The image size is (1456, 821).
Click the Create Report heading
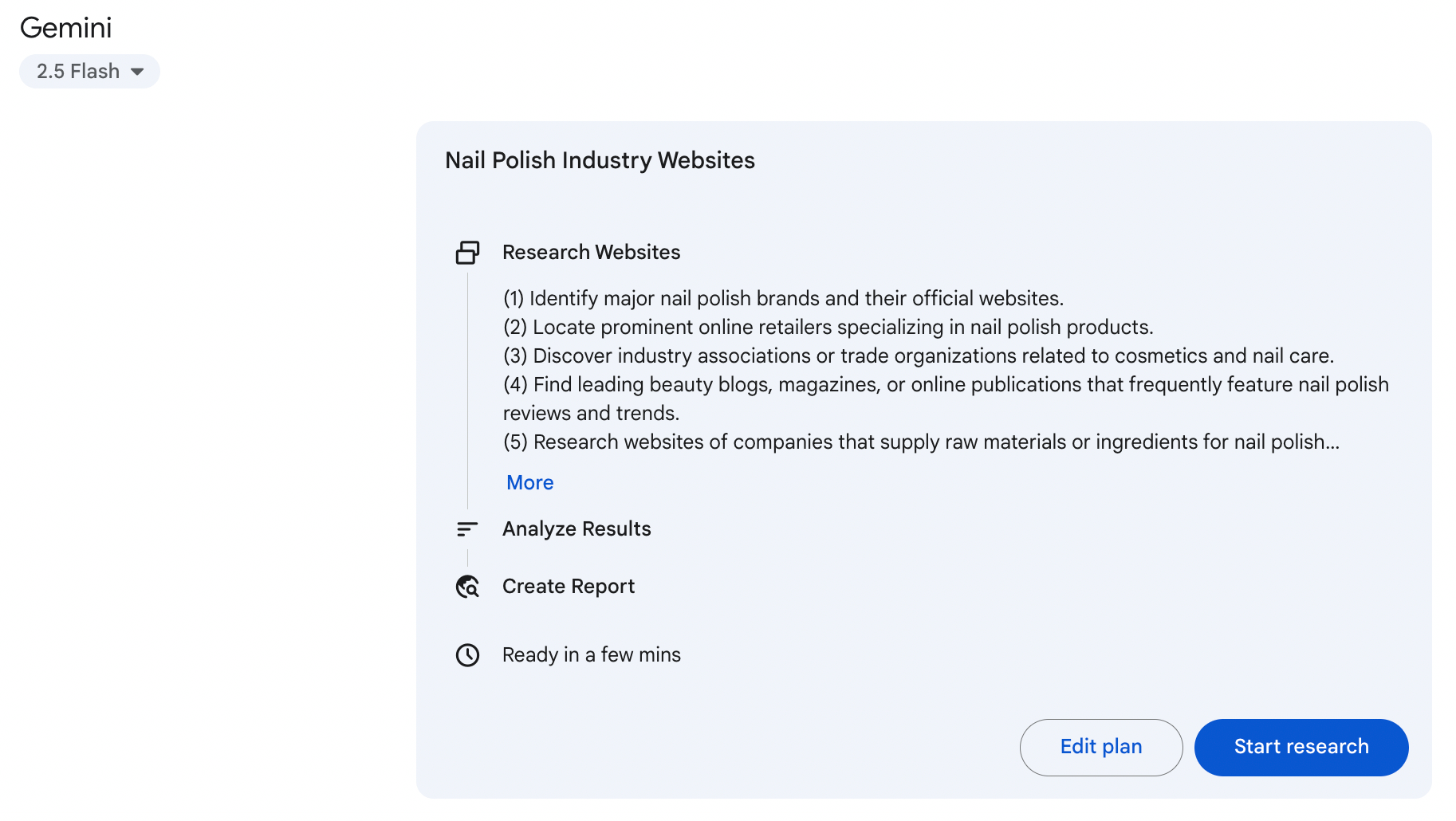pyautogui.click(x=569, y=587)
